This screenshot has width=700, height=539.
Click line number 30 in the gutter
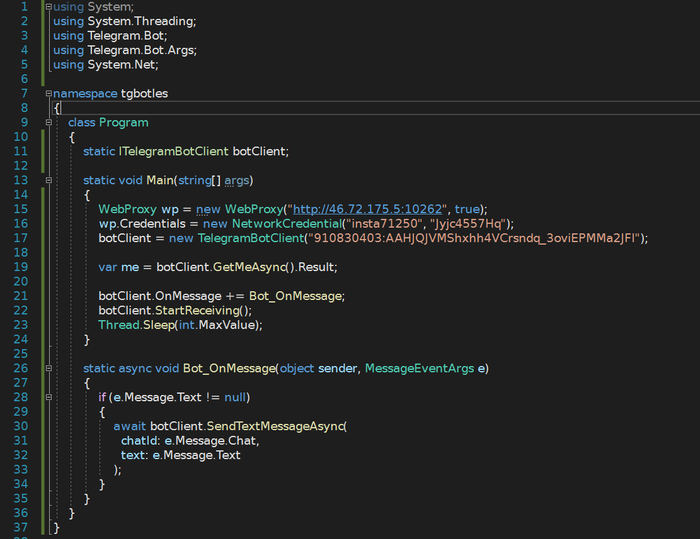(21, 426)
